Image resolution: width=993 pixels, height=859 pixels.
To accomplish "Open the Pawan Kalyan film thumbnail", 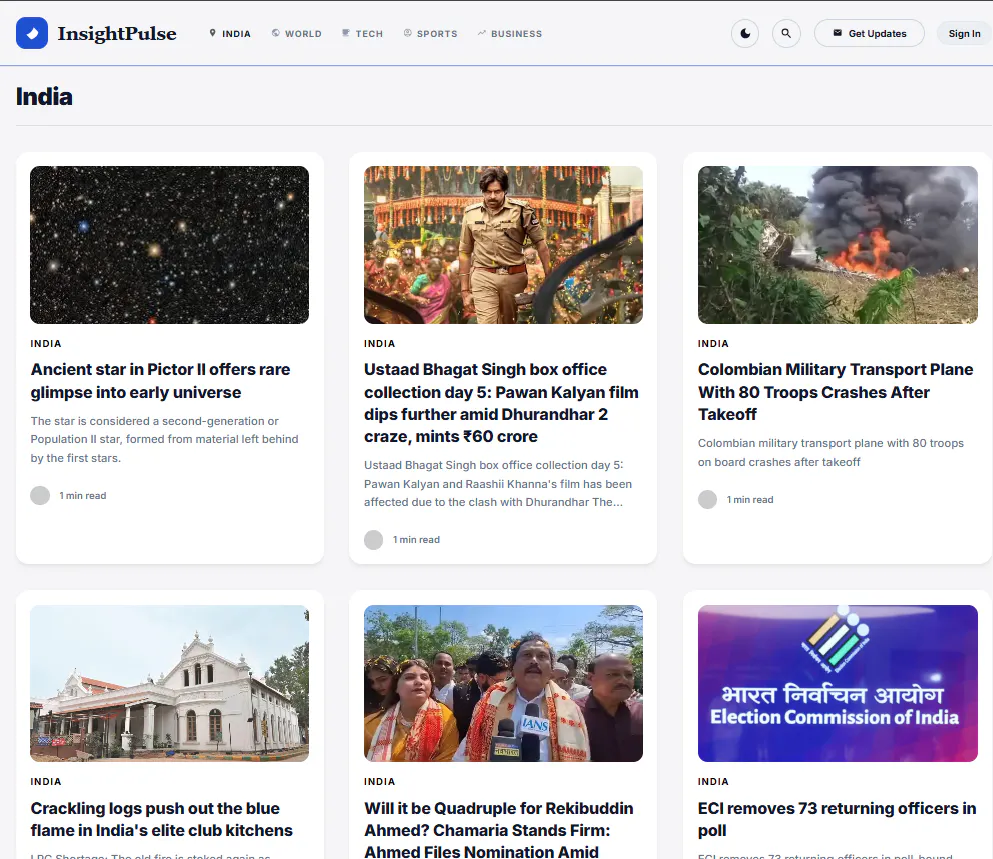I will pos(503,245).
